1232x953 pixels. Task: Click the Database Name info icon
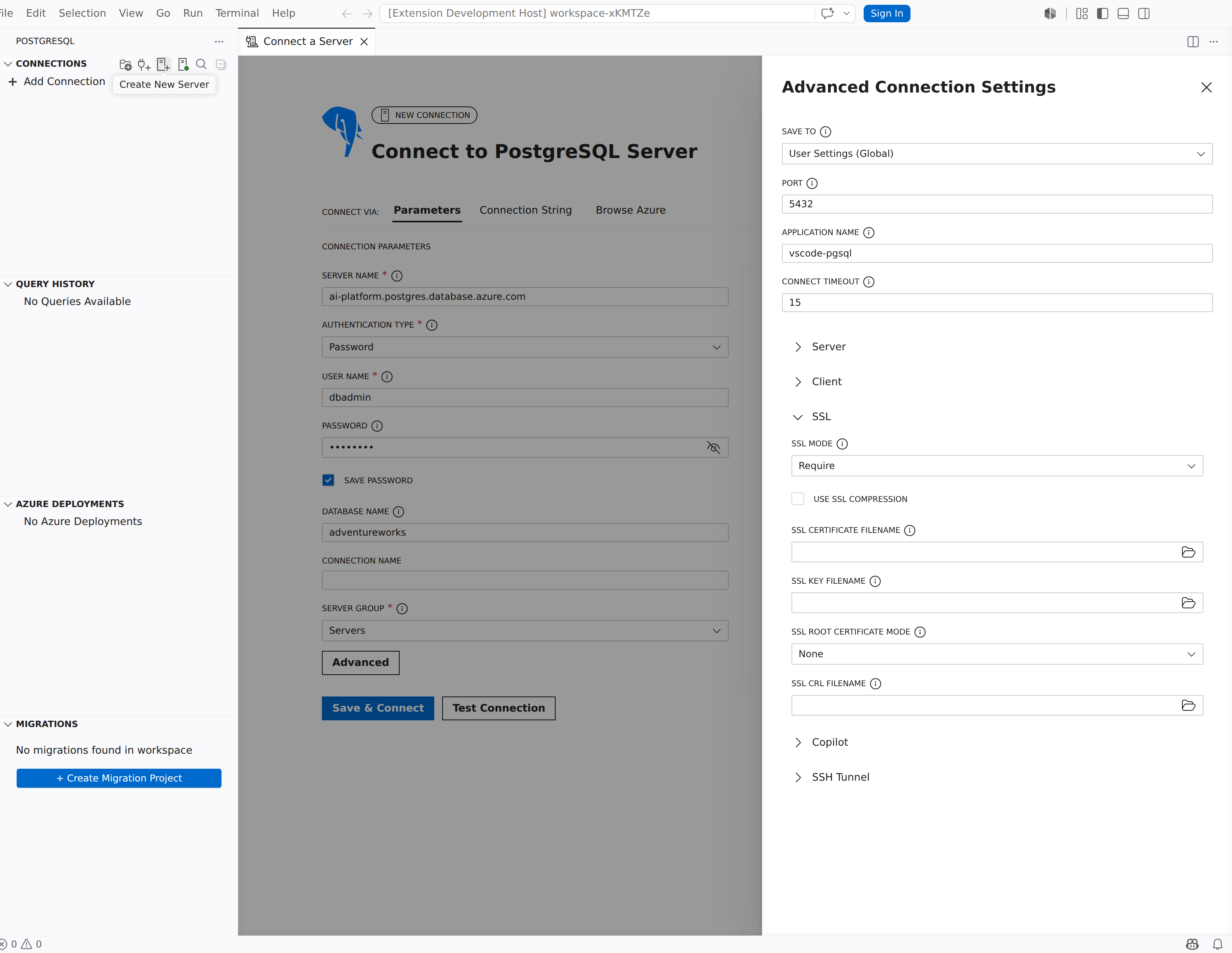point(399,512)
